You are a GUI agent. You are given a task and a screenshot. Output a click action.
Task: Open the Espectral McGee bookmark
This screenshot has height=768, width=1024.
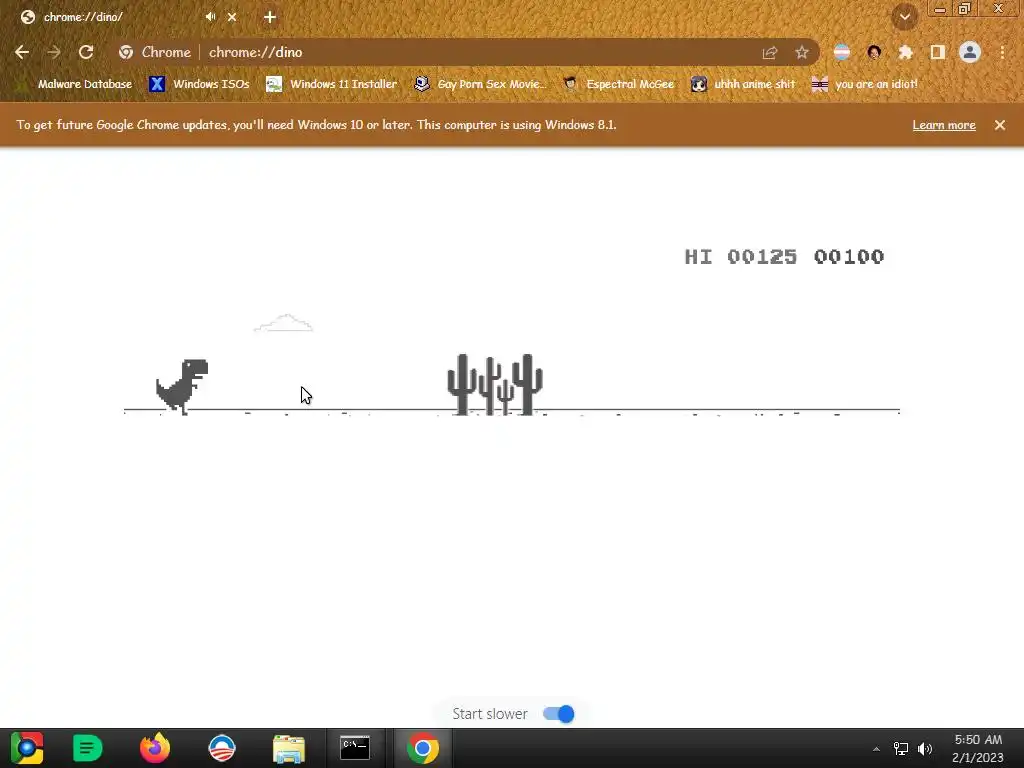pyautogui.click(x=618, y=84)
